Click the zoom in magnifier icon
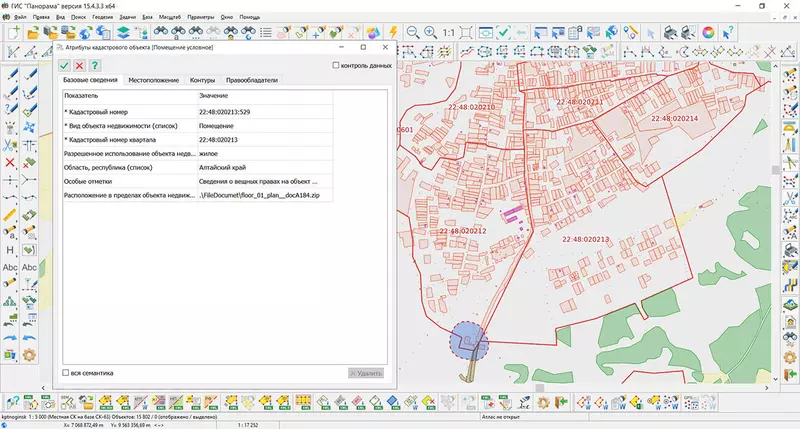Viewport: 800px width, 429px height. point(429,33)
